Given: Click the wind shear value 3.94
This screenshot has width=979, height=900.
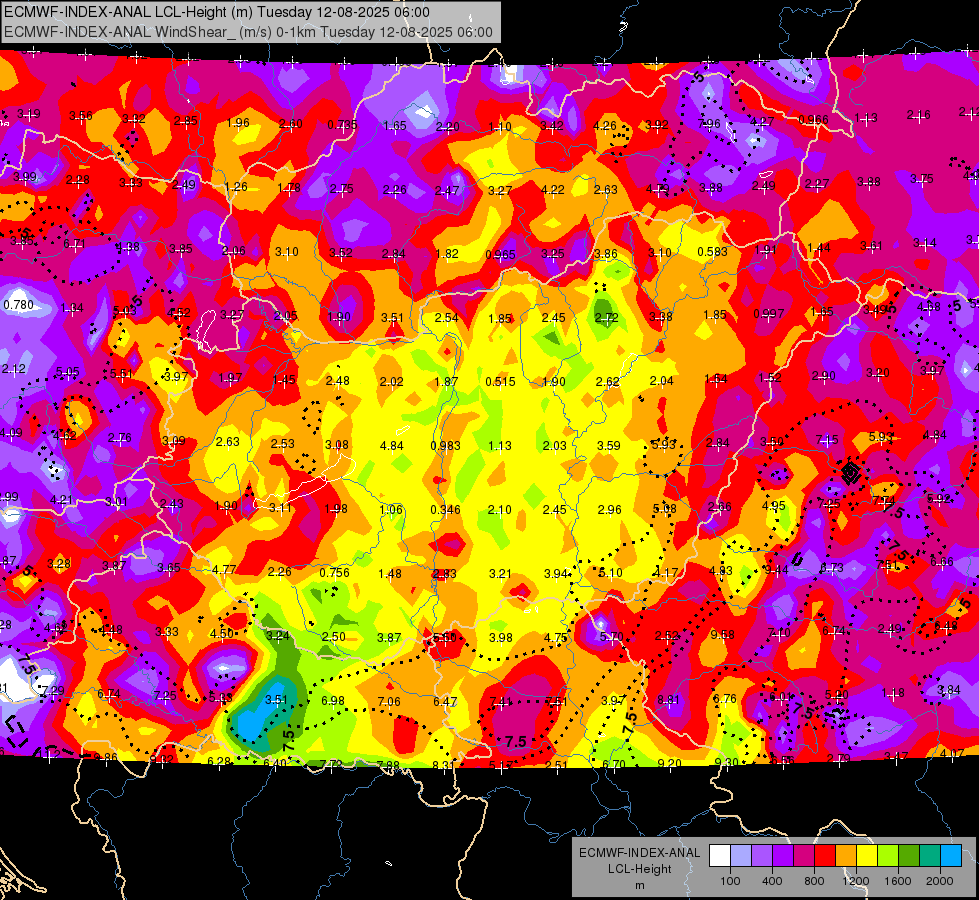Looking at the screenshot, I should coord(556,573).
